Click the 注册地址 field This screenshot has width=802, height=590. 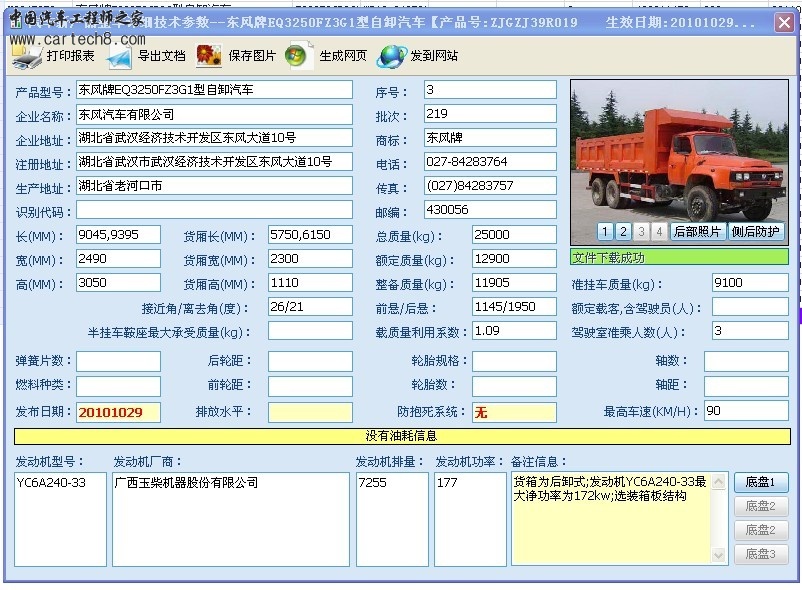click(x=214, y=162)
